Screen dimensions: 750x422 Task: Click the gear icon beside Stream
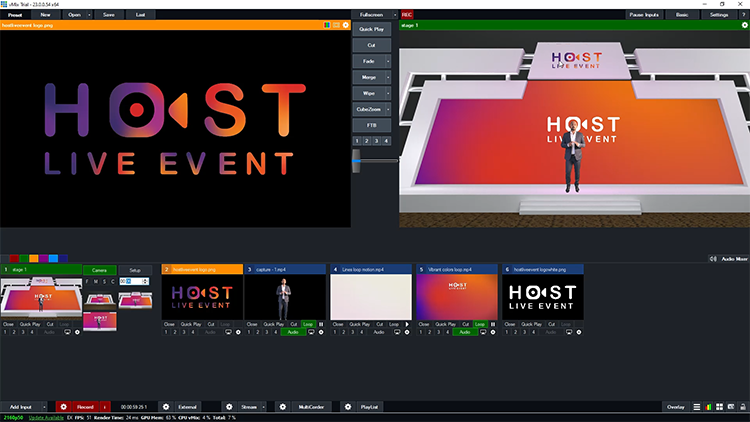click(229, 407)
